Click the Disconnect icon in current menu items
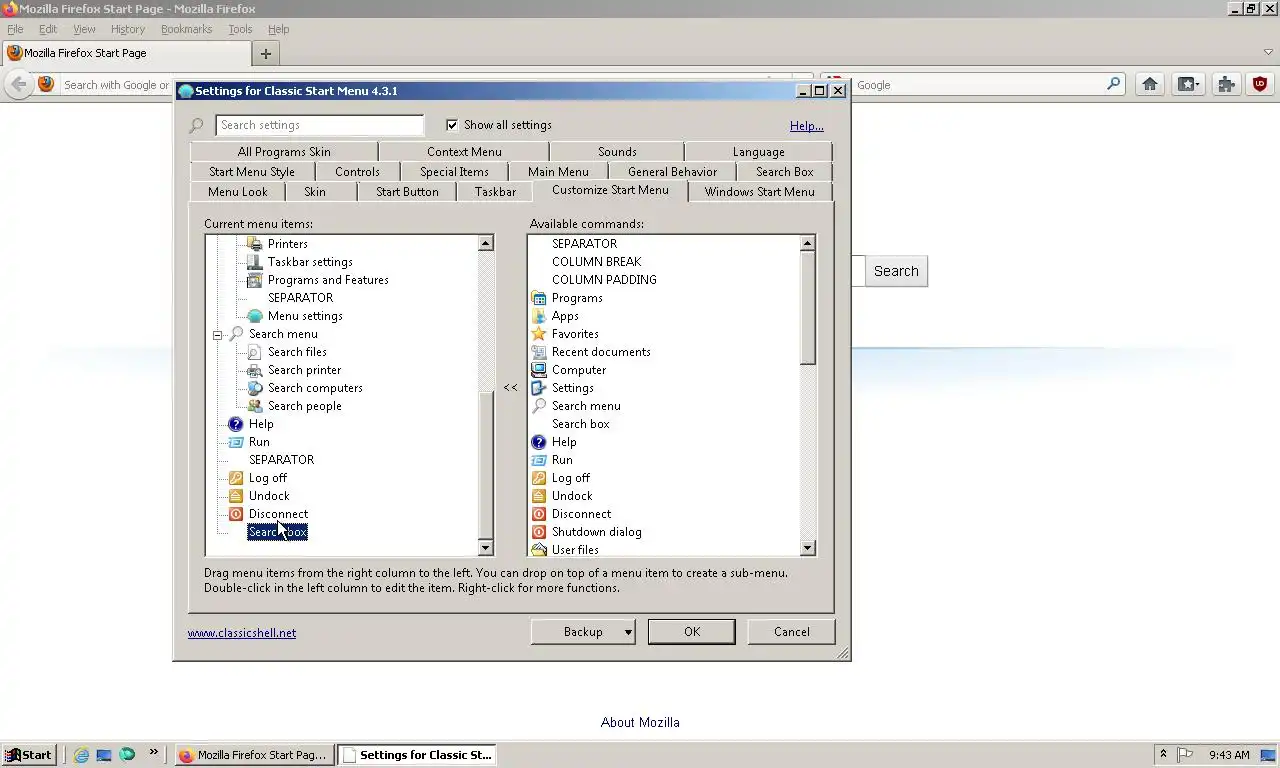The height and width of the screenshot is (768, 1280). pyautogui.click(x=235, y=514)
